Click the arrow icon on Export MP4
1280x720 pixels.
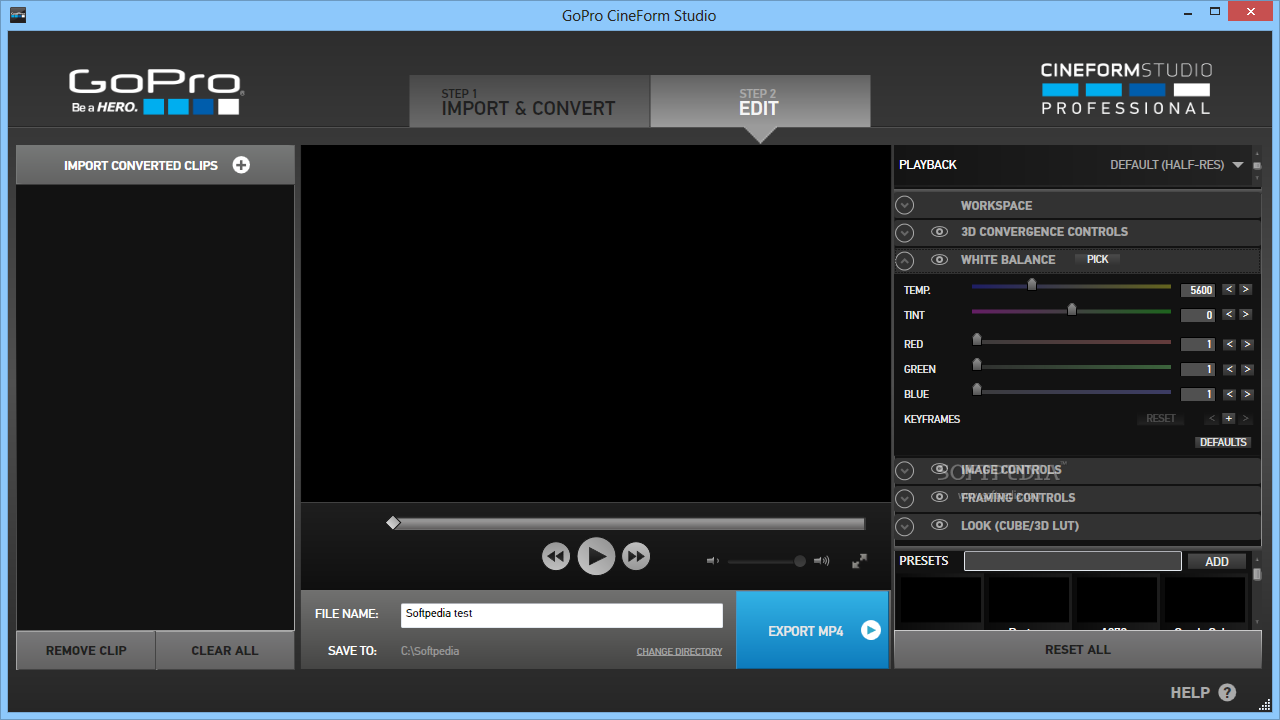point(871,630)
